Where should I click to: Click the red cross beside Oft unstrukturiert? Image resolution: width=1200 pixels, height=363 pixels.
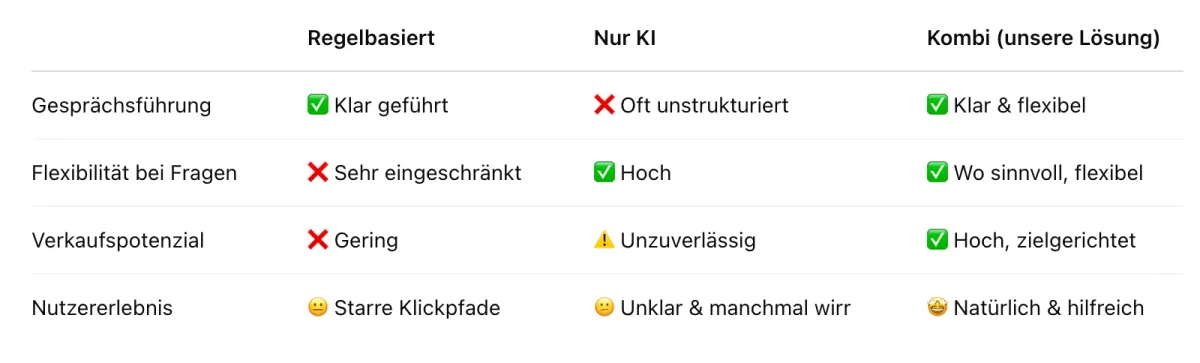pyautogui.click(x=604, y=105)
